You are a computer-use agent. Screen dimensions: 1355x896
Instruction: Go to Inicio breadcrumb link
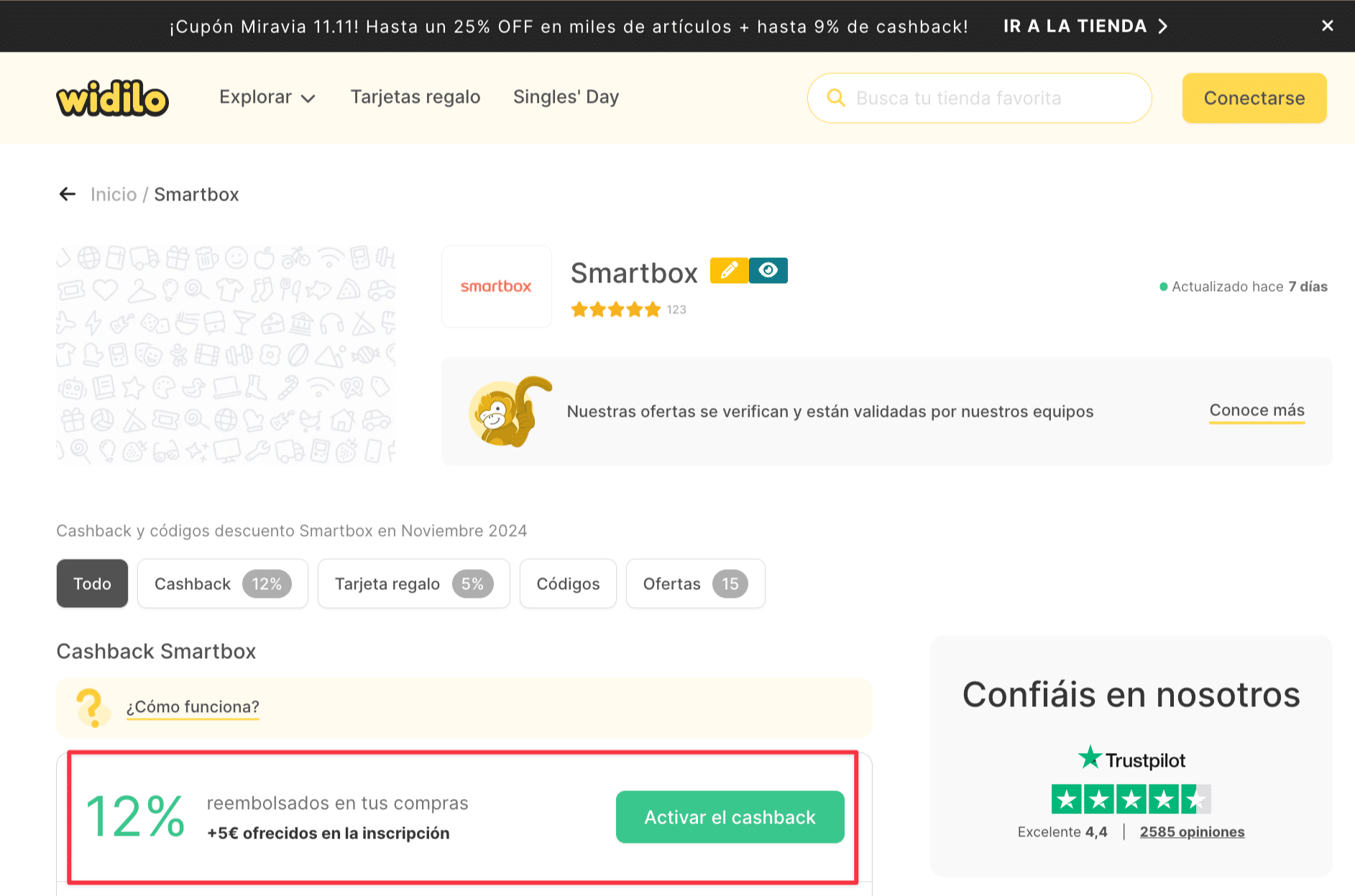tap(114, 194)
